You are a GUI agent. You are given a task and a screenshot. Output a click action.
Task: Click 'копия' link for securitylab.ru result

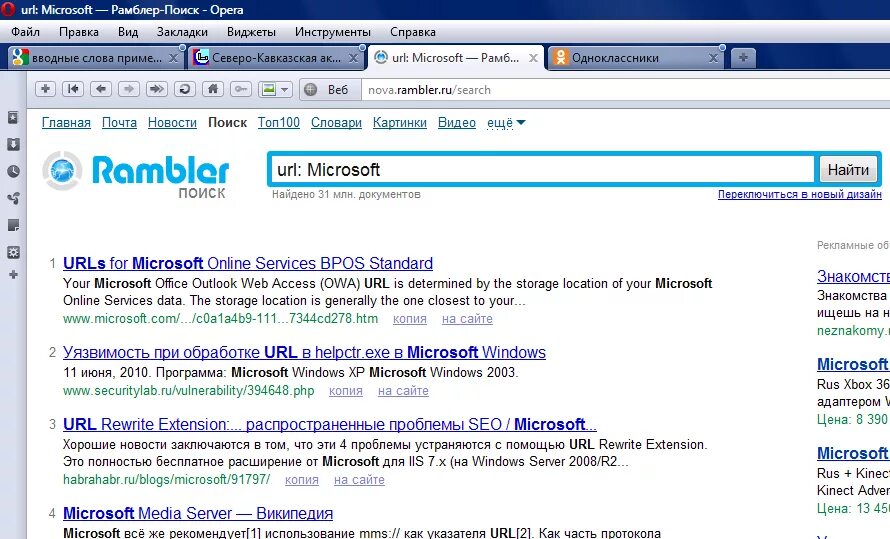pyautogui.click(x=345, y=391)
